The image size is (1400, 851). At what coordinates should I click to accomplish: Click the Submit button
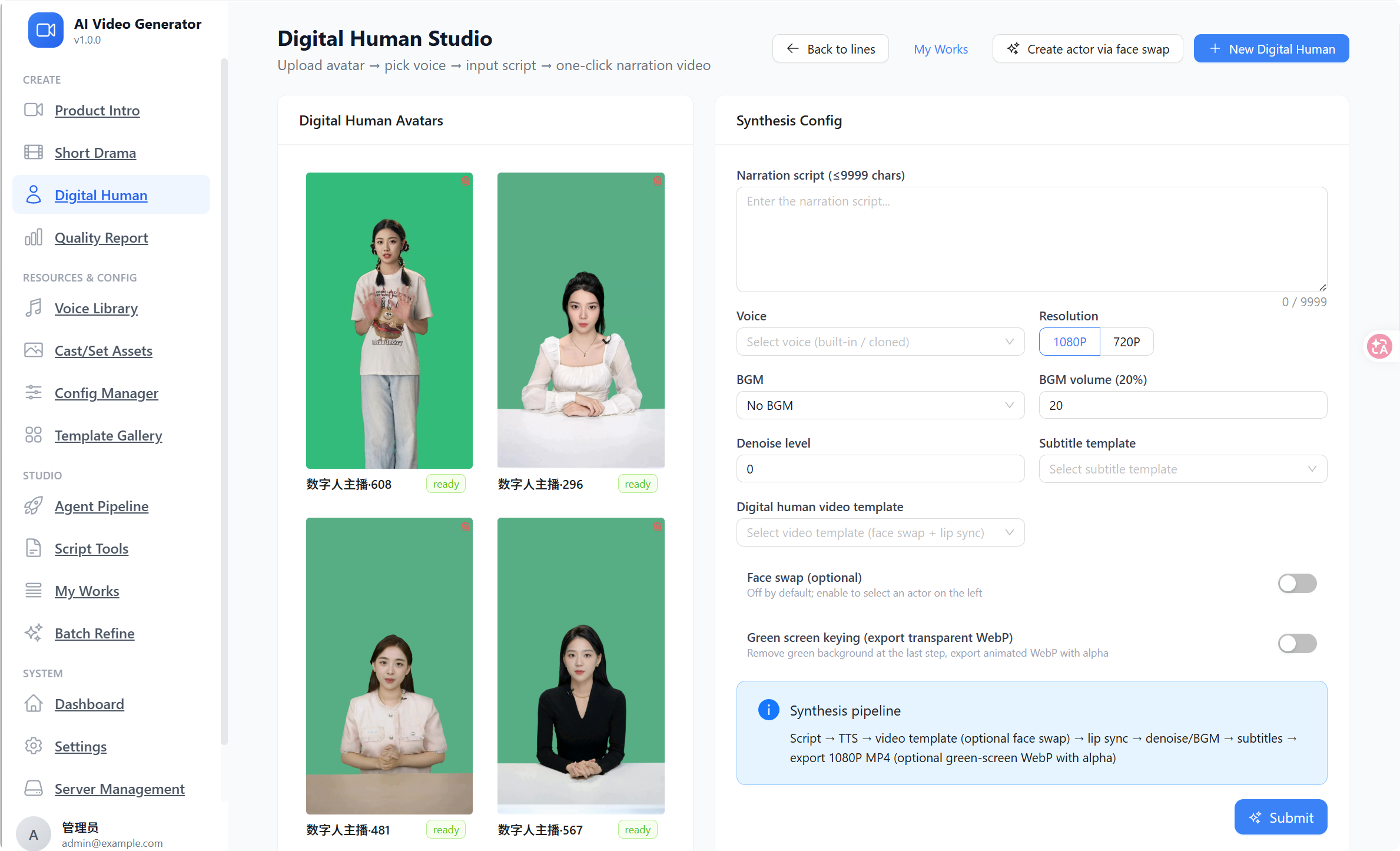[1281, 817]
